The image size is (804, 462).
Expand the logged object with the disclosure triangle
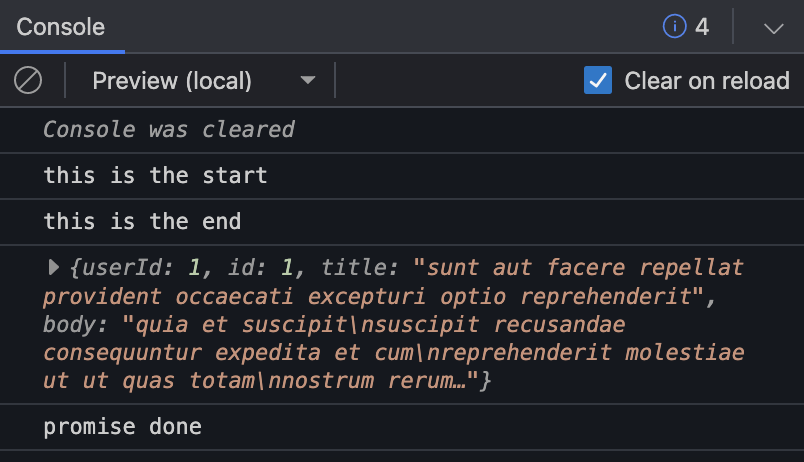point(54,267)
